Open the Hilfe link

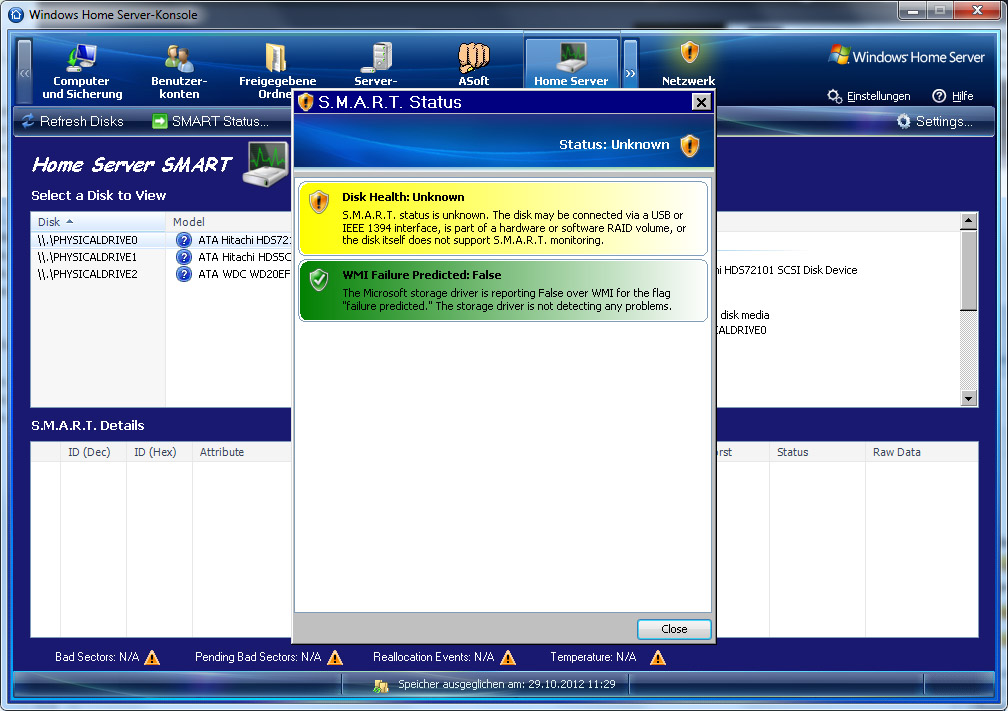pyautogui.click(x=953, y=96)
